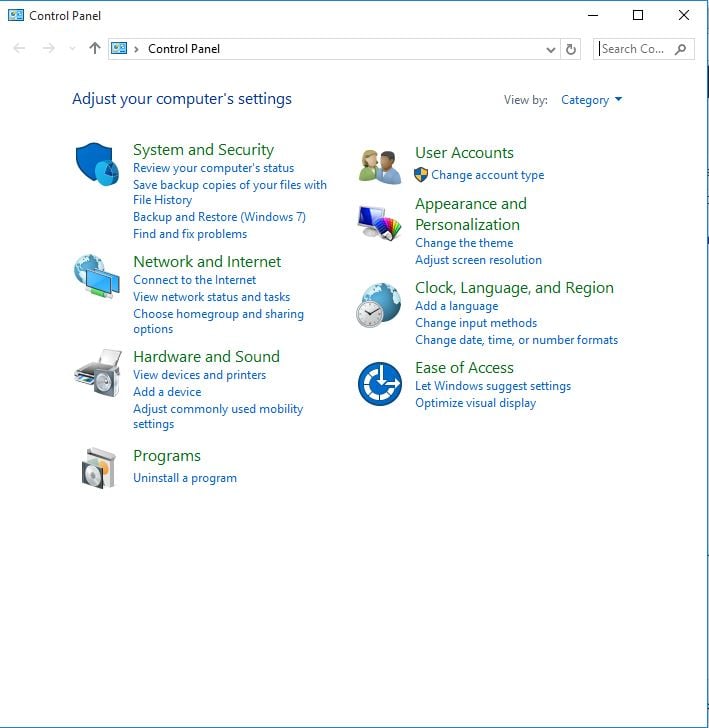Maximize the Control Panel window
This screenshot has height=728, width=709.
638,15
